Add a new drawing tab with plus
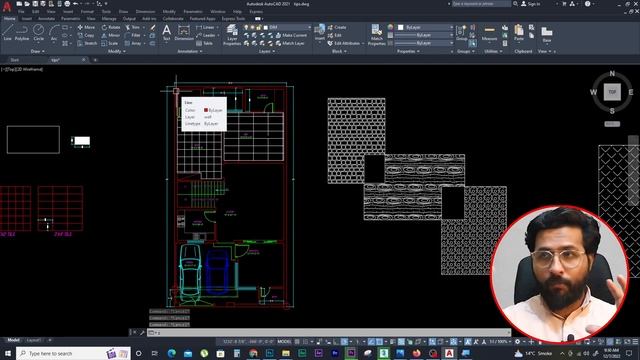Image resolution: width=640 pixels, height=360 pixels. (95, 60)
